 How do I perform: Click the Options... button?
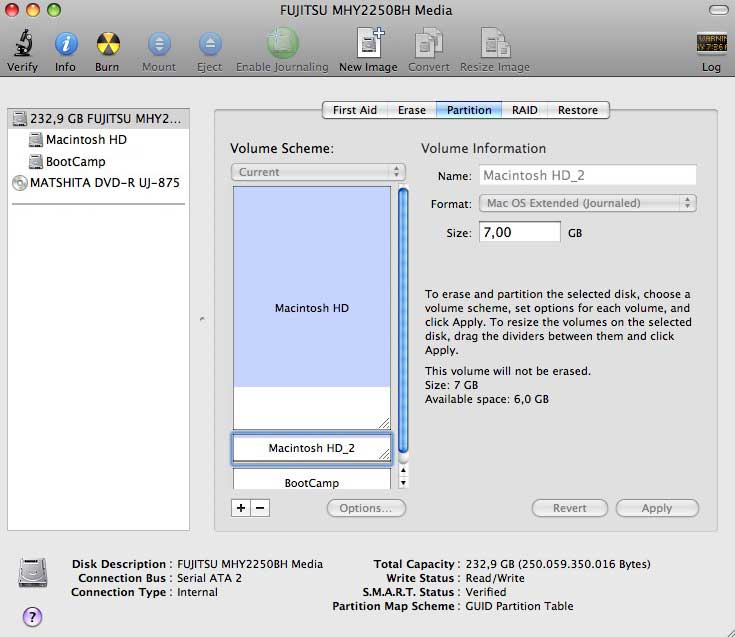[366, 508]
